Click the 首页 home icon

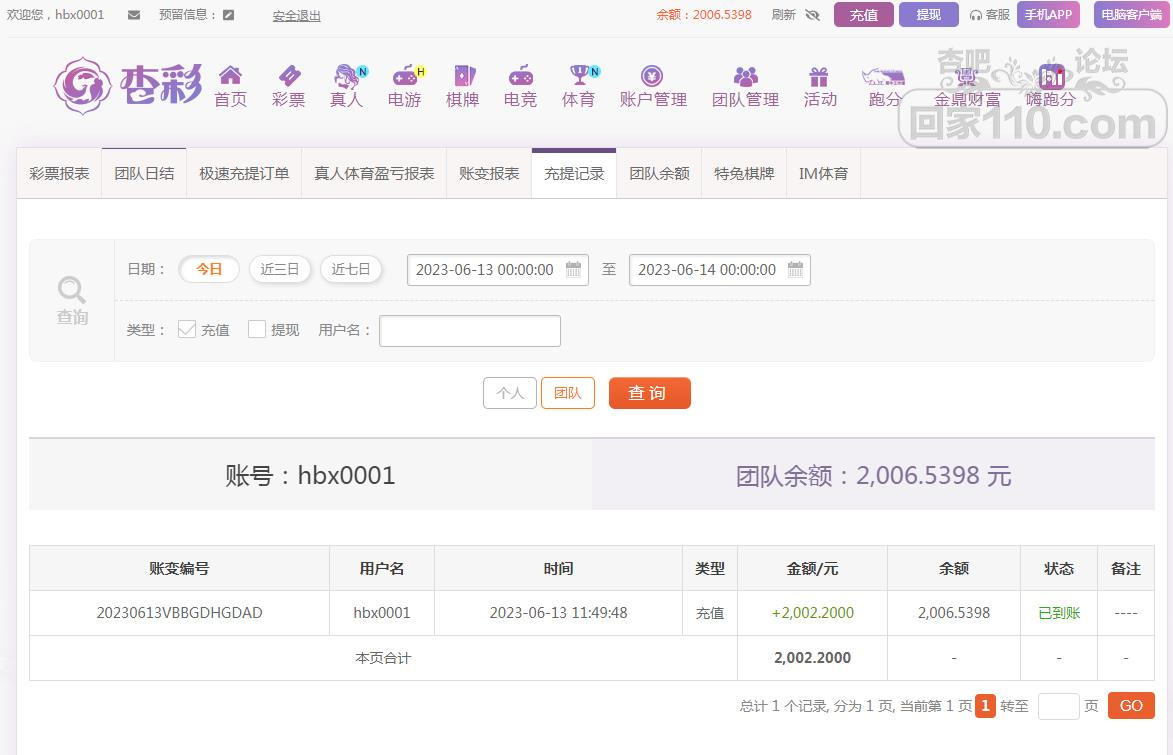tap(230, 77)
